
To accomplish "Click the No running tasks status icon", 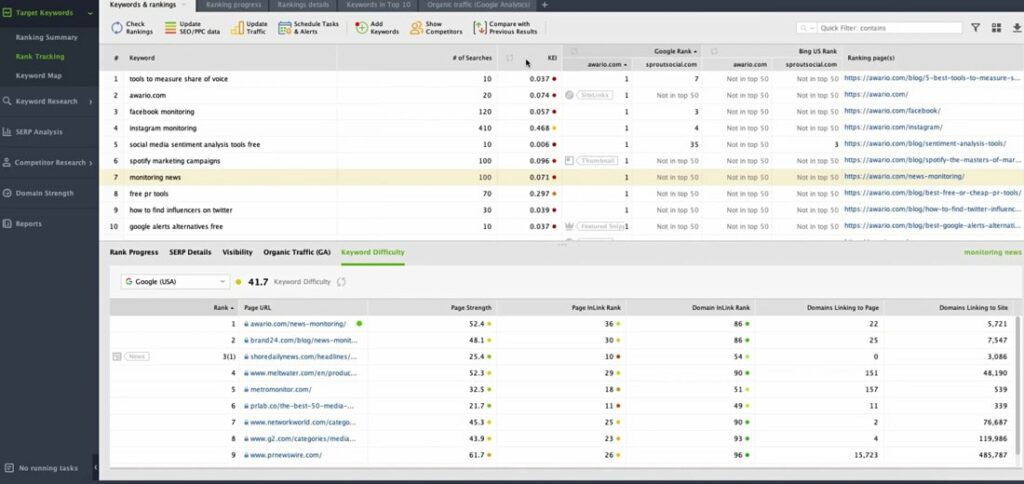I will point(9,468).
